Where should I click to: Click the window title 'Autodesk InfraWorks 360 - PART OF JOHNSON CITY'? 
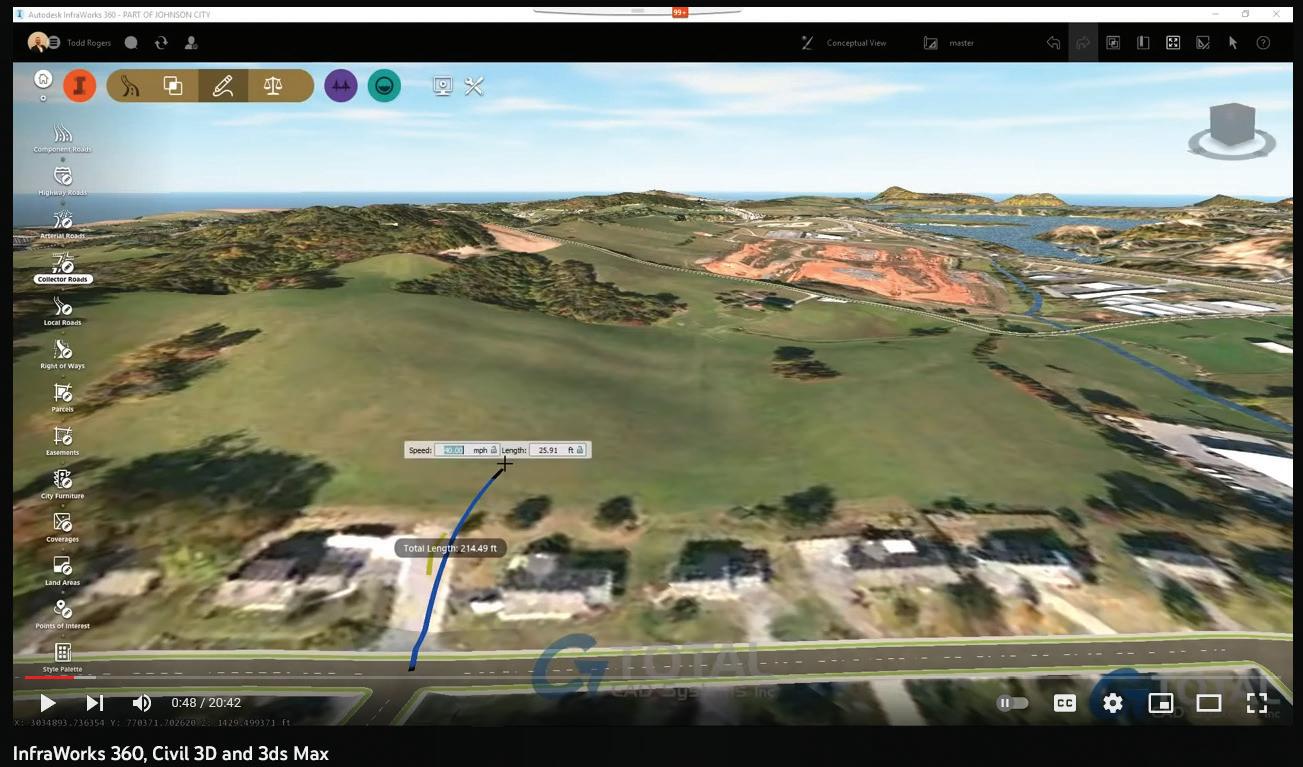click(119, 15)
